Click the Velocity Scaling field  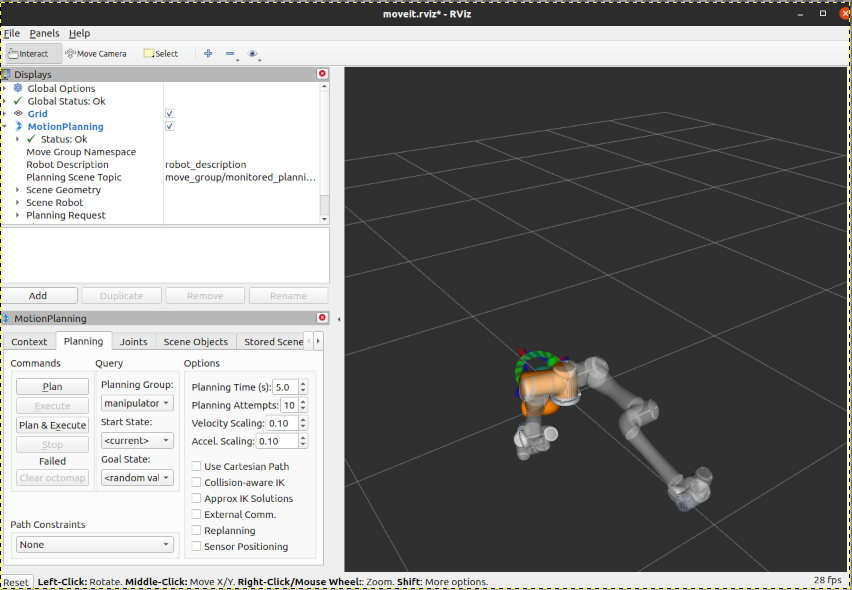click(x=282, y=423)
